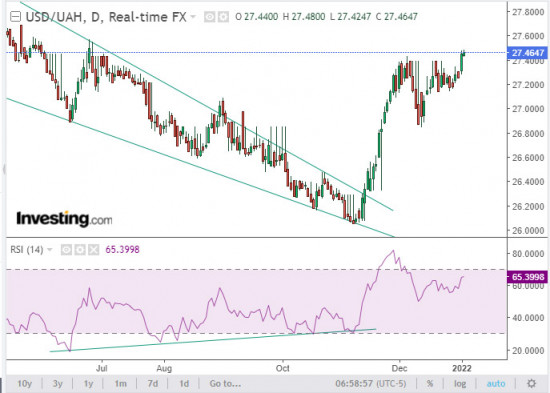Viewport: 550px width, 393px height.
Task: Select the 1d time range
Action: click(x=184, y=384)
